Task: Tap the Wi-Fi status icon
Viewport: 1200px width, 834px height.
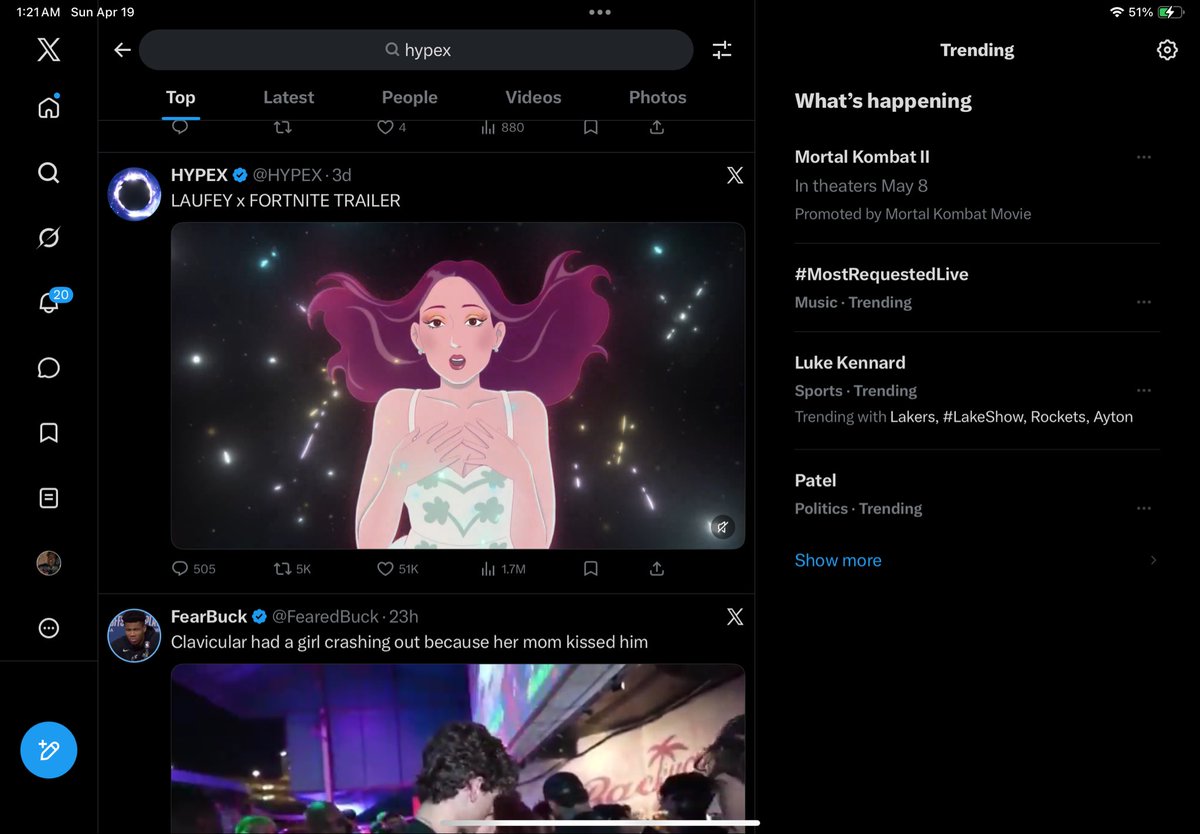Action: coord(1117,12)
